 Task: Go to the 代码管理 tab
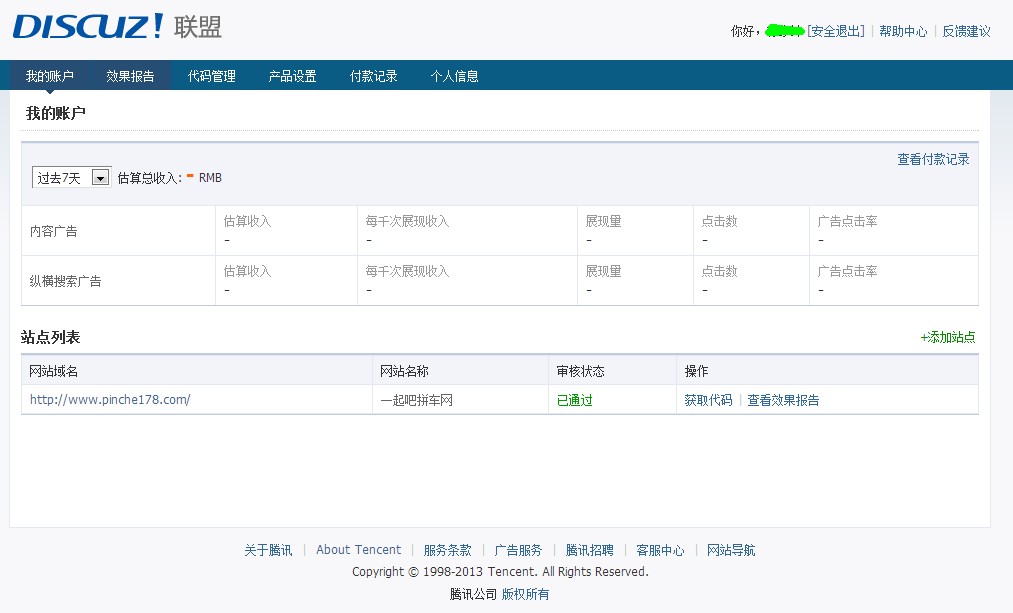coord(212,76)
